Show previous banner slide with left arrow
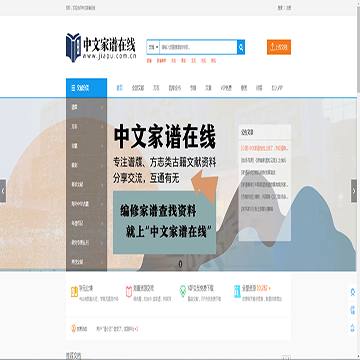Screen dimensions: 360x360 point(3,191)
